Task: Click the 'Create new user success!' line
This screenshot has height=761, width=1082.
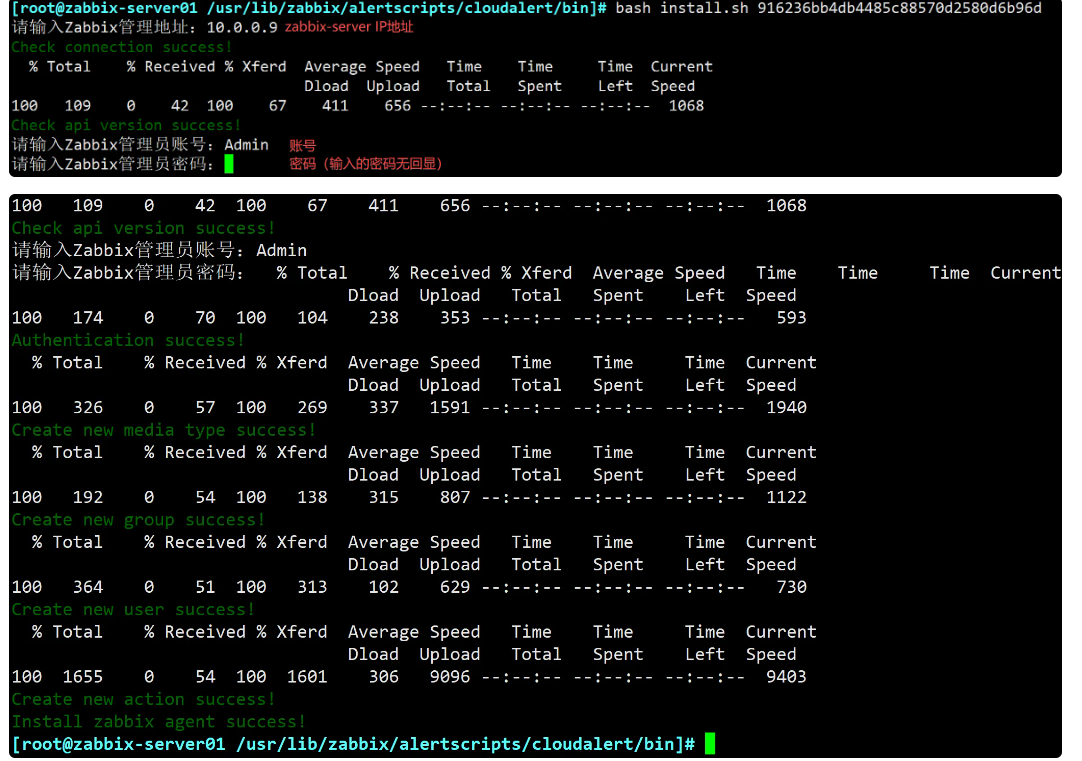Action: pos(133,609)
